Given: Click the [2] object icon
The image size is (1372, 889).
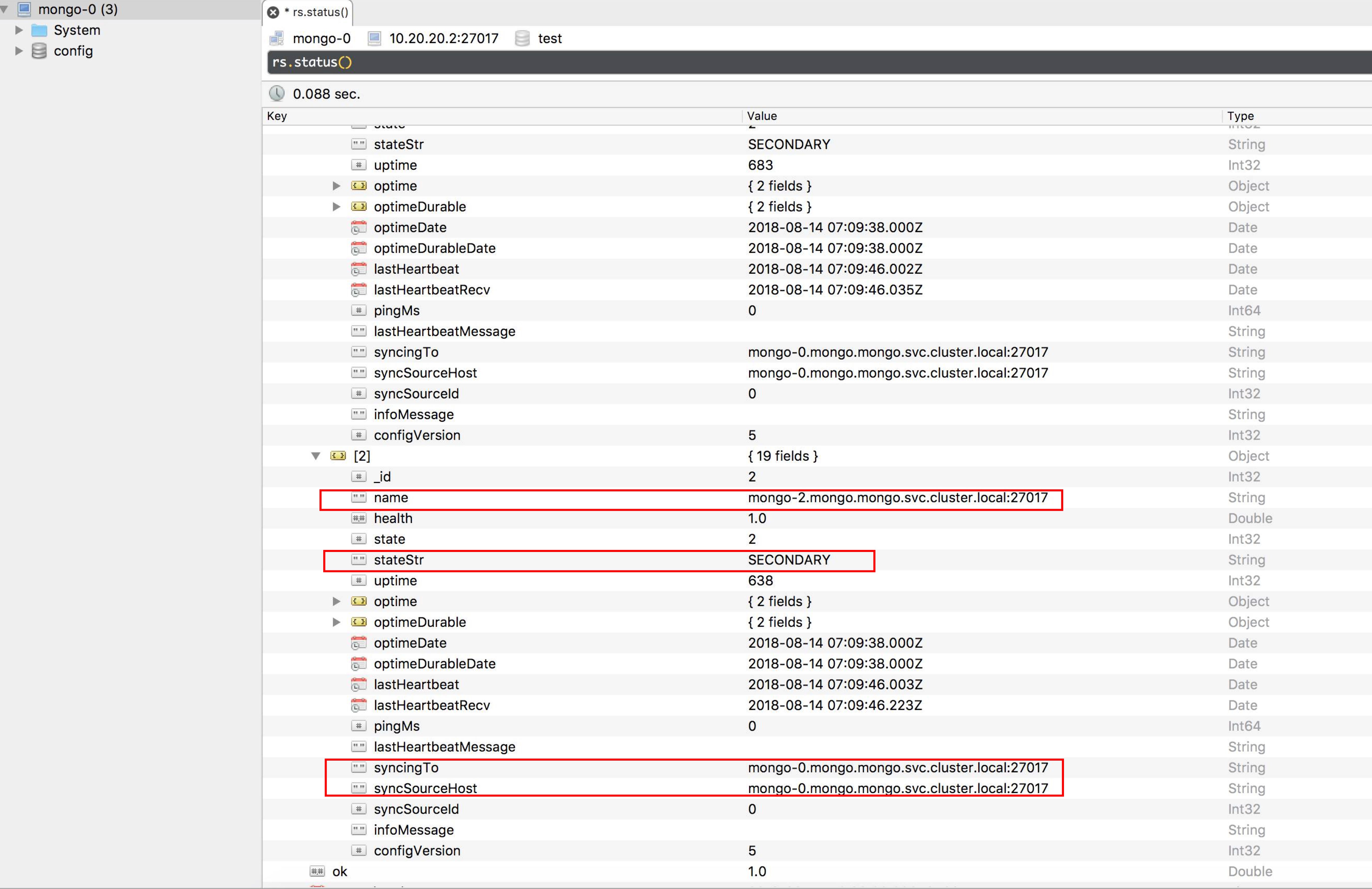Looking at the screenshot, I should click(338, 456).
